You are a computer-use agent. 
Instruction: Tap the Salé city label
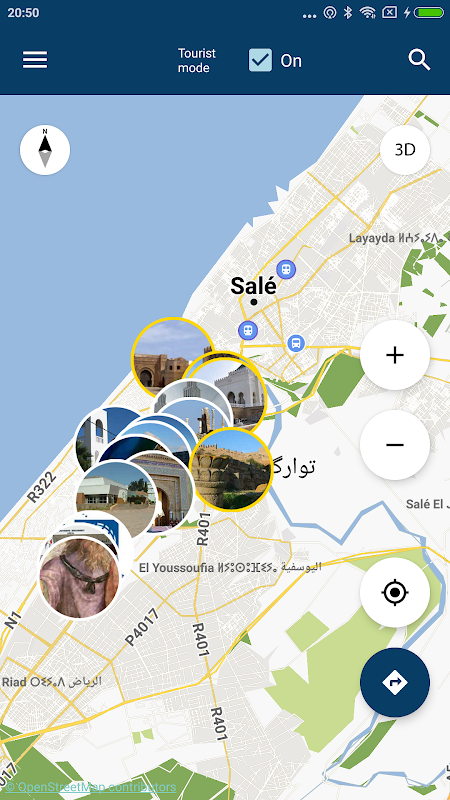(254, 286)
